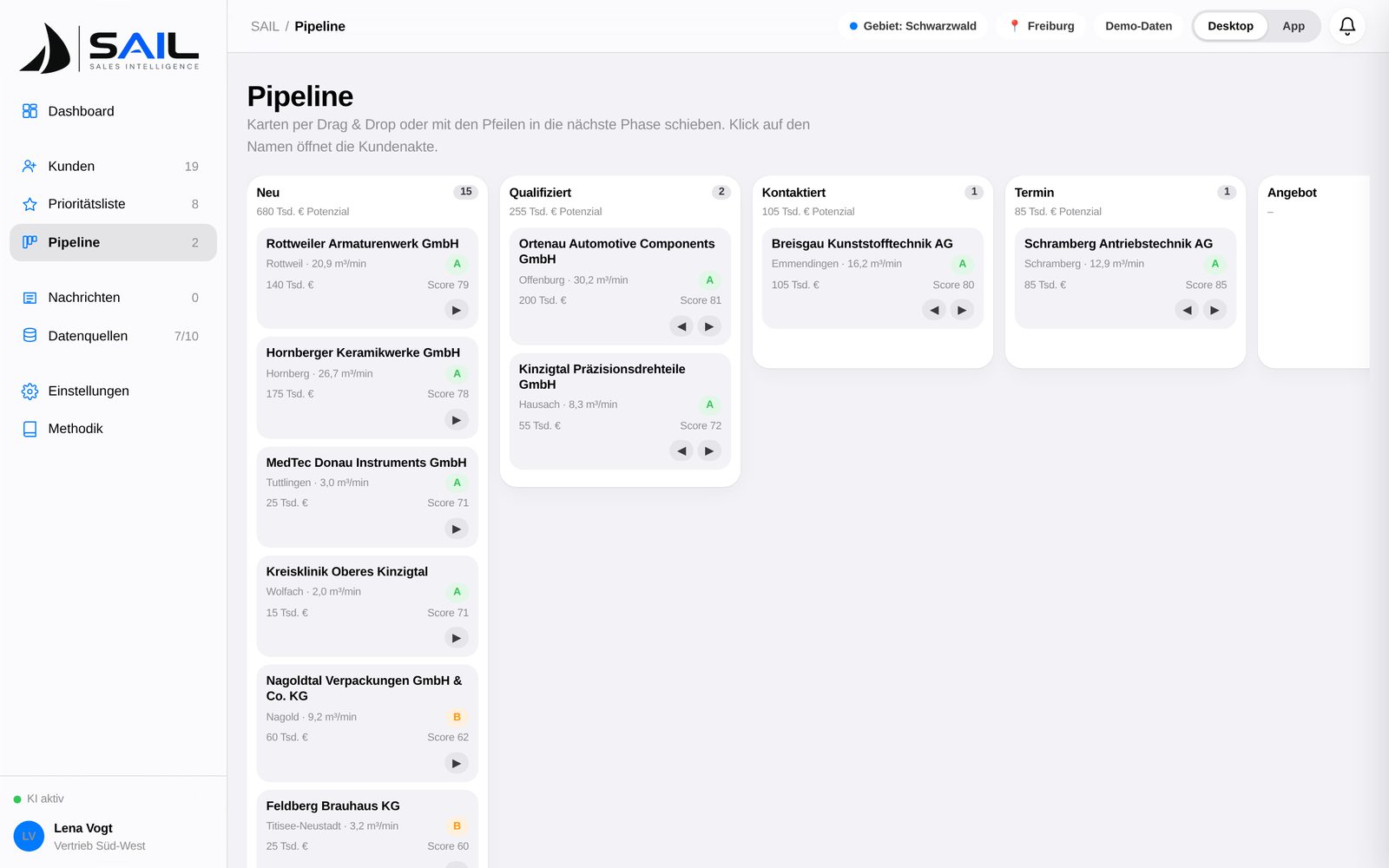Move Breisgau Kunststofftechnik back one phase
The image size is (1389, 868).
pyautogui.click(x=934, y=310)
